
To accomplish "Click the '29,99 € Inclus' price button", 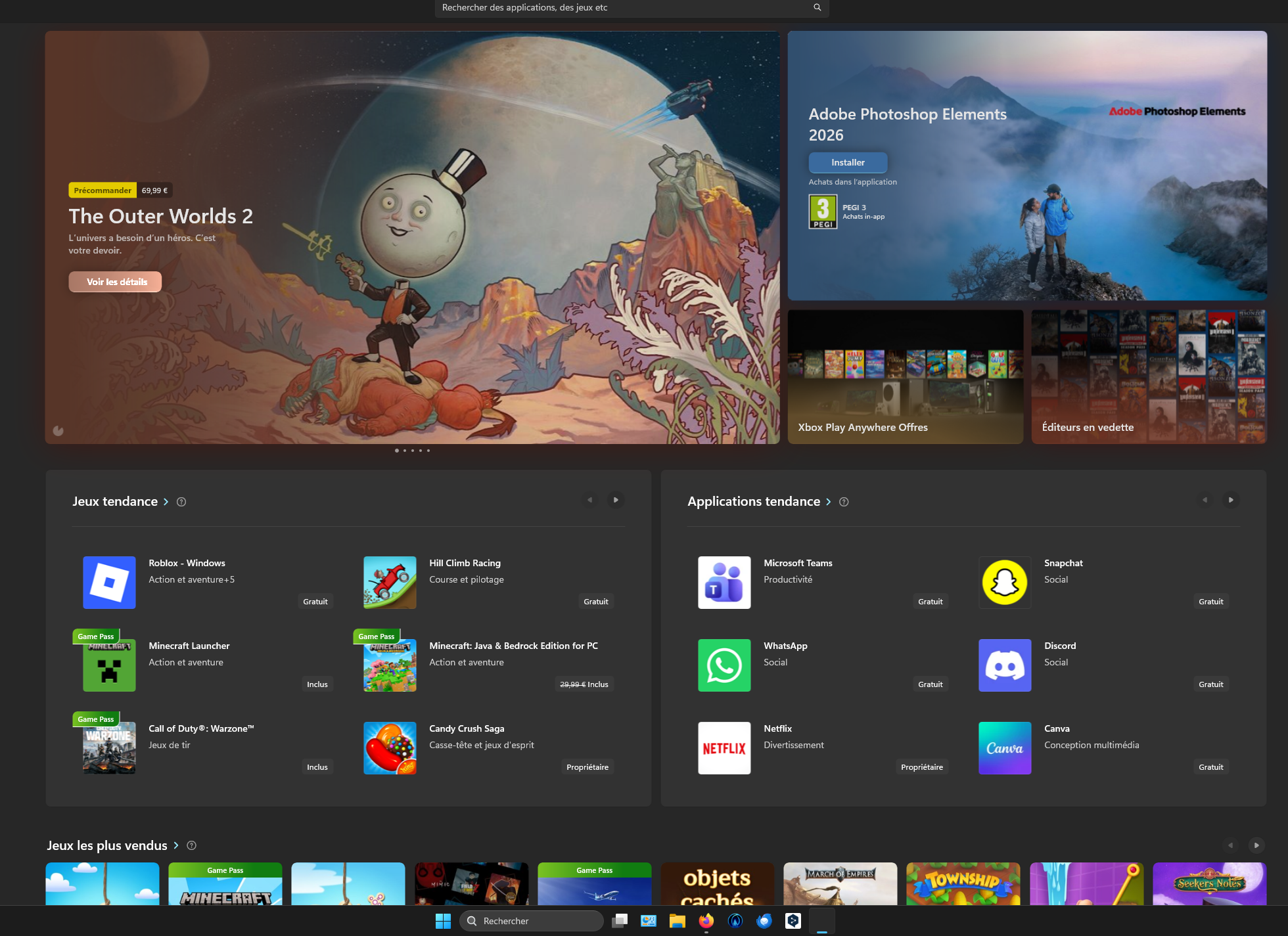I will [584, 684].
